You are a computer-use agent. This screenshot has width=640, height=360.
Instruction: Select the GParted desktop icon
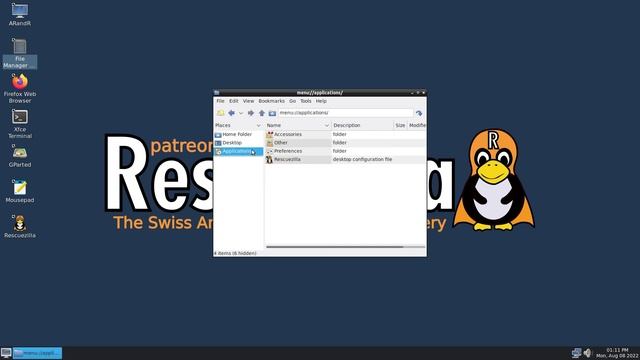[x=20, y=156]
